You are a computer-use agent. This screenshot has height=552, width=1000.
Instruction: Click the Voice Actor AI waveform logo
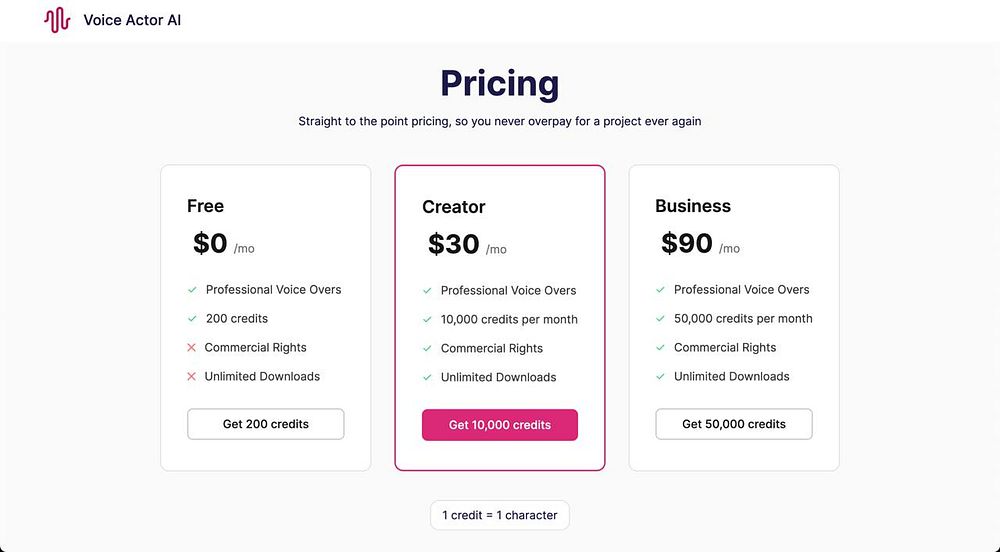tap(57, 20)
